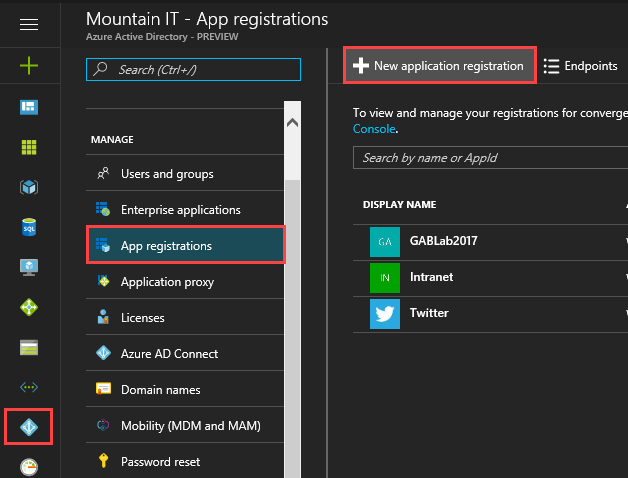Open Azure AD Connect menu item
Screen dimensions: 628x478
click(169, 354)
